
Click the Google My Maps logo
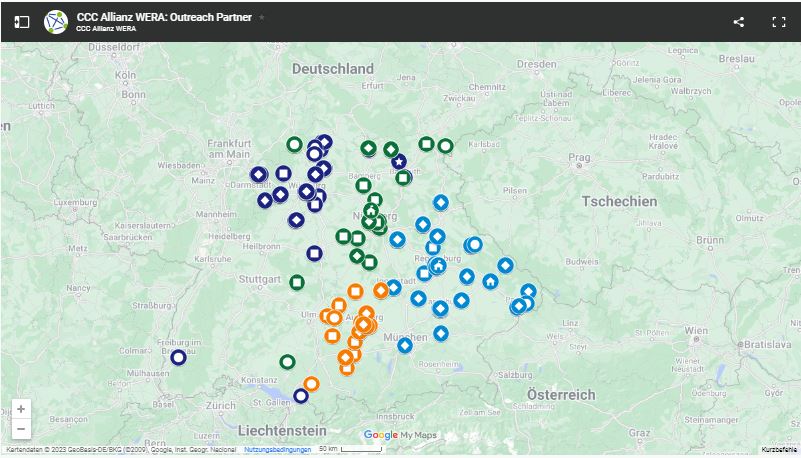point(401,435)
